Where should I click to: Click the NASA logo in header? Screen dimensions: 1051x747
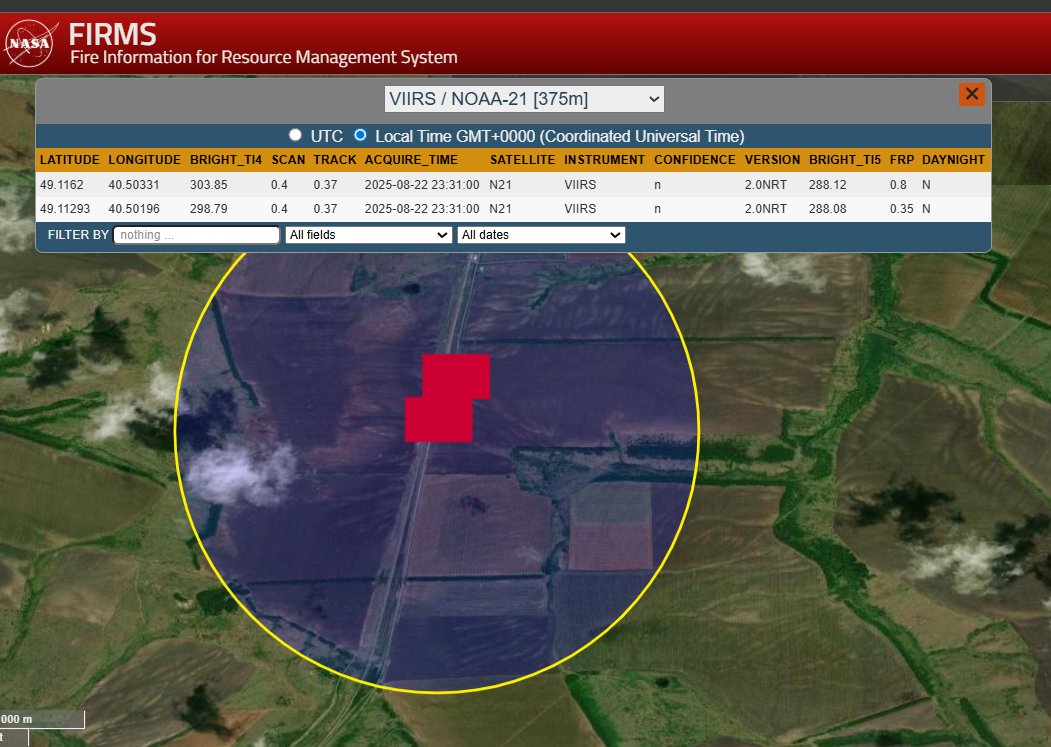(x=29, y=44)
